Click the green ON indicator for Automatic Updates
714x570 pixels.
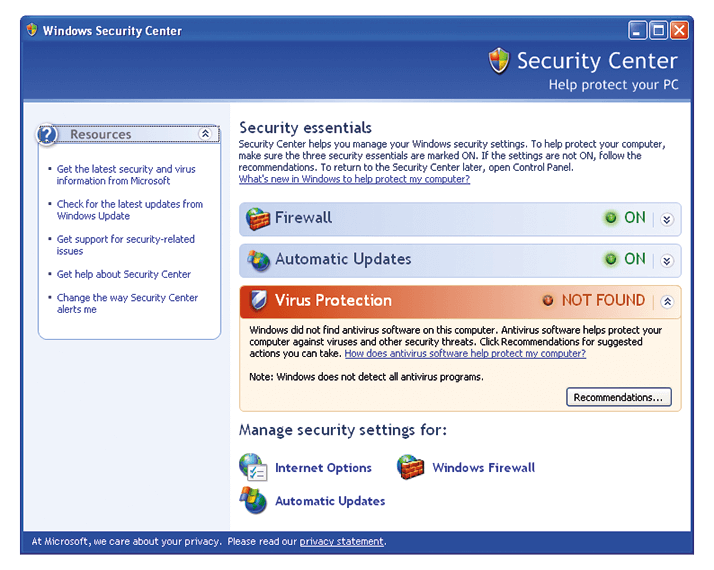[x=610, y=259]
